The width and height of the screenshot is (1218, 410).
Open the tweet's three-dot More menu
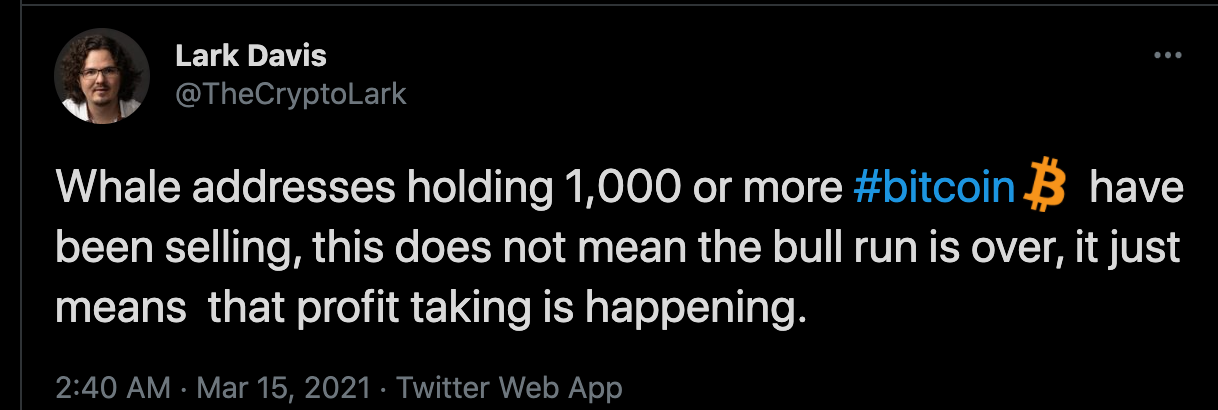click(x=1167, y=56)
